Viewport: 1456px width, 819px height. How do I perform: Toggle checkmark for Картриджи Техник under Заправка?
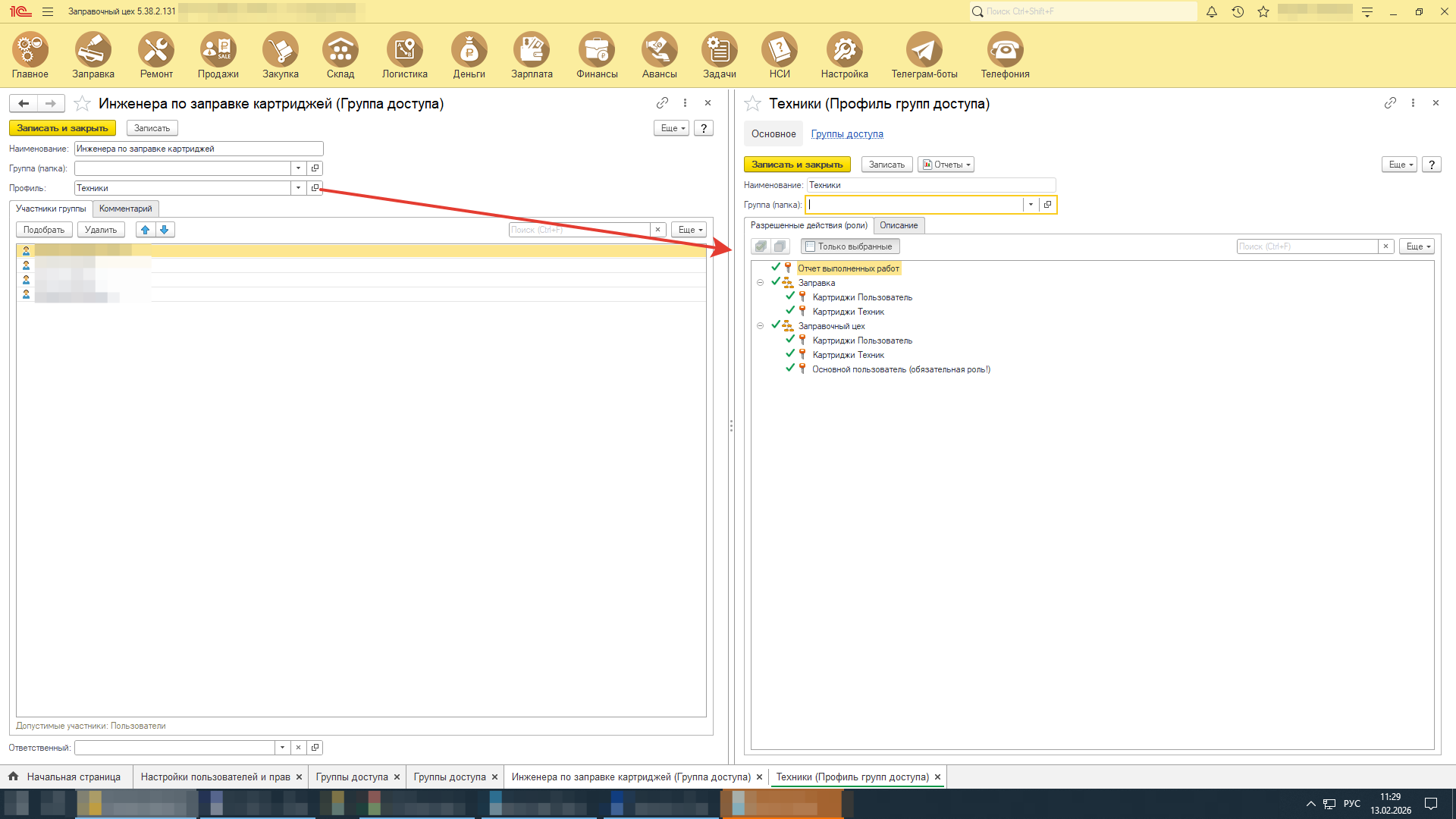click(790, 311)
